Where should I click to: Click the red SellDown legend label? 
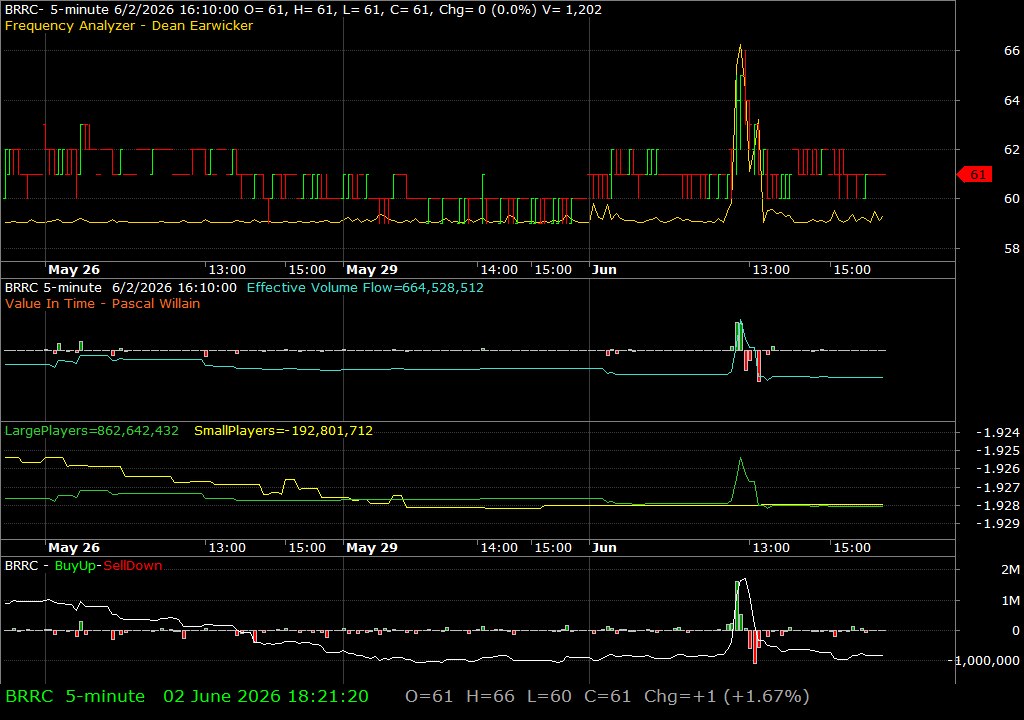133,565
